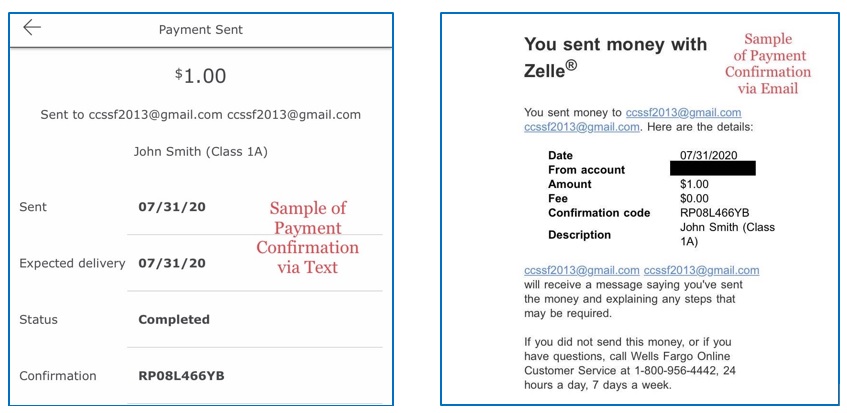Open second ccssf2013@gmail.com link above 'will receive'

tap(702, 270)
